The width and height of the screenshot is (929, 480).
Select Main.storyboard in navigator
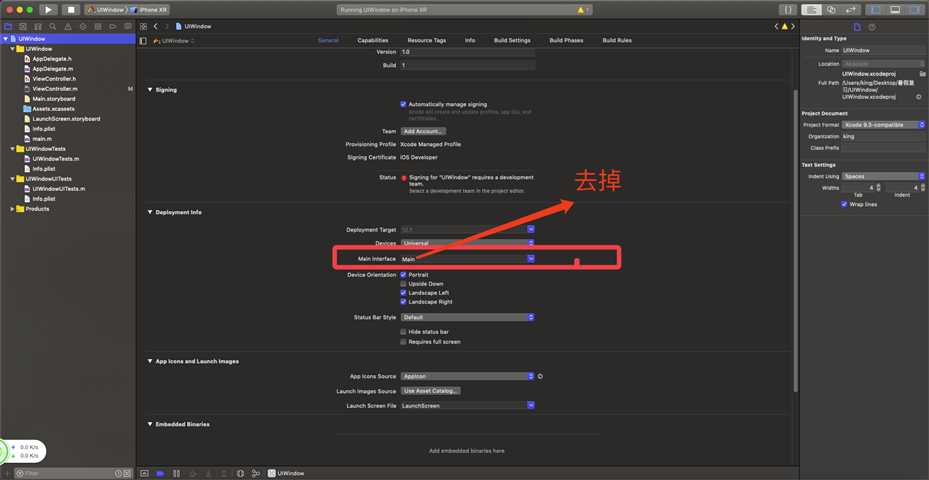click(x=54, y=99)
